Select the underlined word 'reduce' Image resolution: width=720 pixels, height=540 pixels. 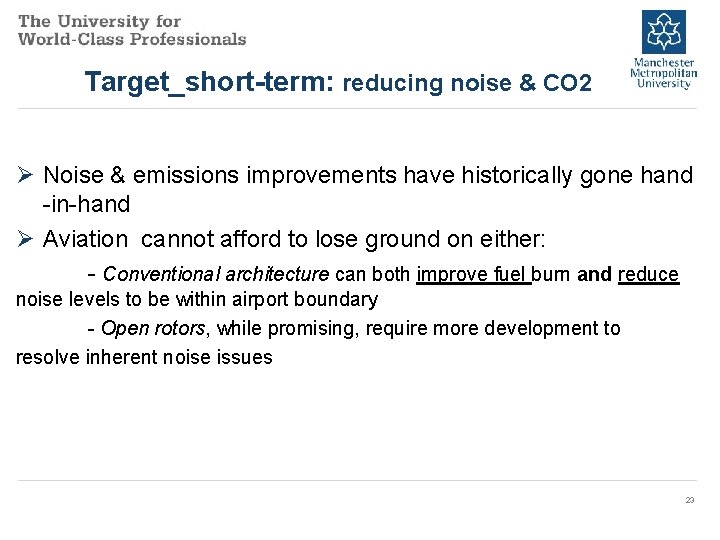tap(648, 274)
